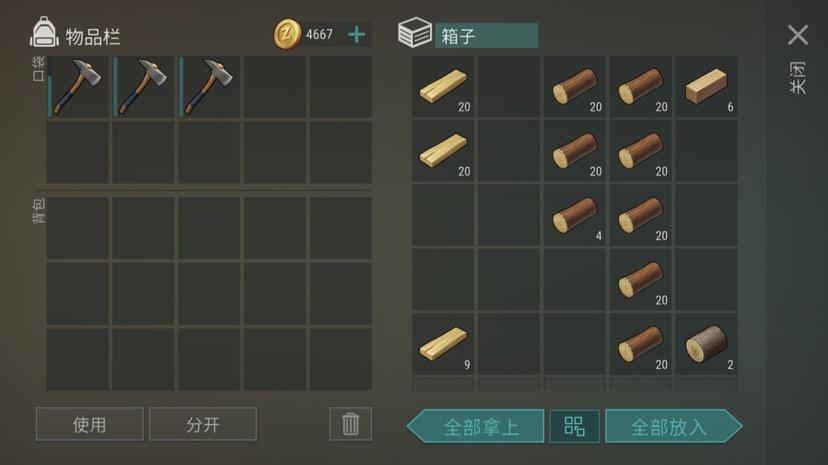828x465 pixels.
Task: Click the 全部放入 put all button
Action: click(x=674, y=426)
